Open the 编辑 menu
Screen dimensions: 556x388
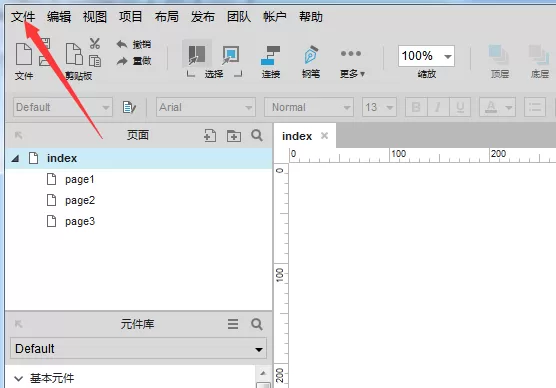(x=59, y=17)
